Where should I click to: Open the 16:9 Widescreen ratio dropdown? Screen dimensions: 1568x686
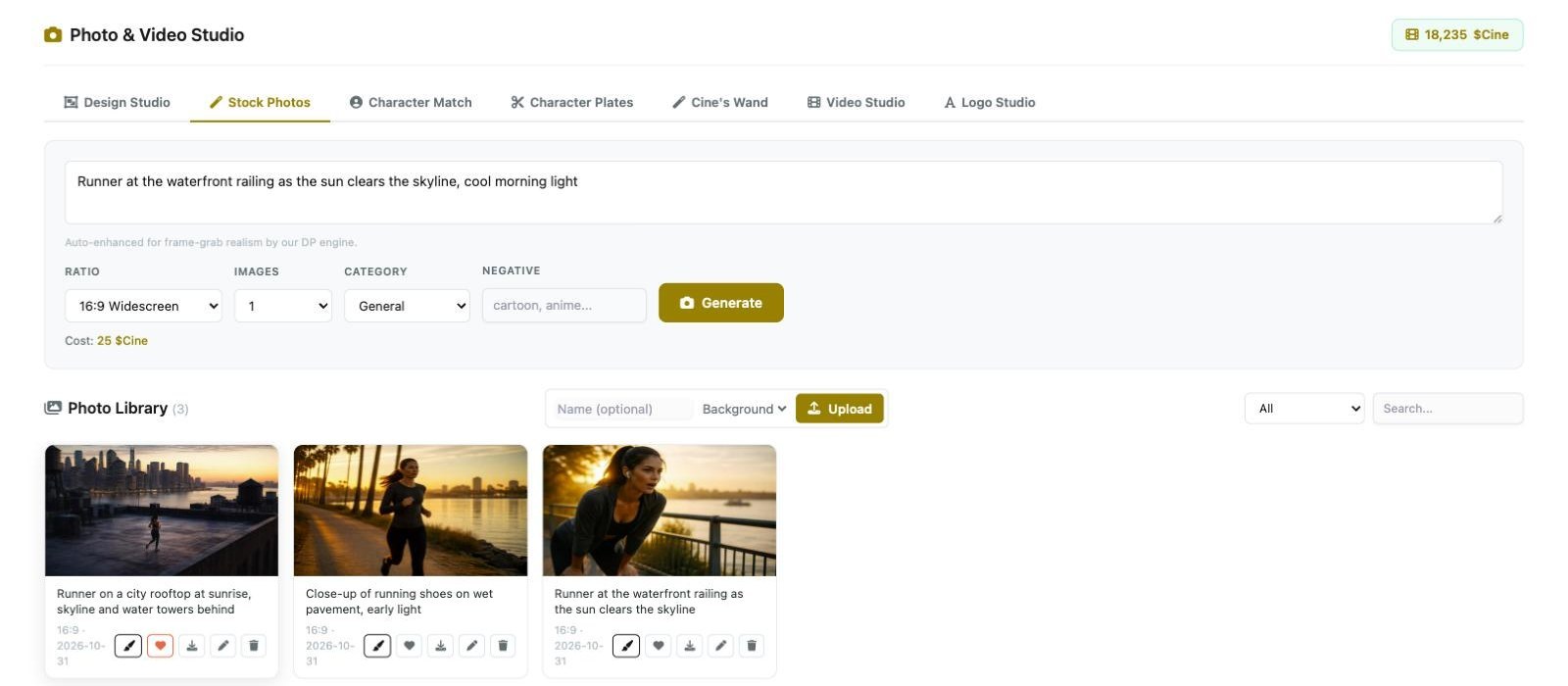[143, 306]
